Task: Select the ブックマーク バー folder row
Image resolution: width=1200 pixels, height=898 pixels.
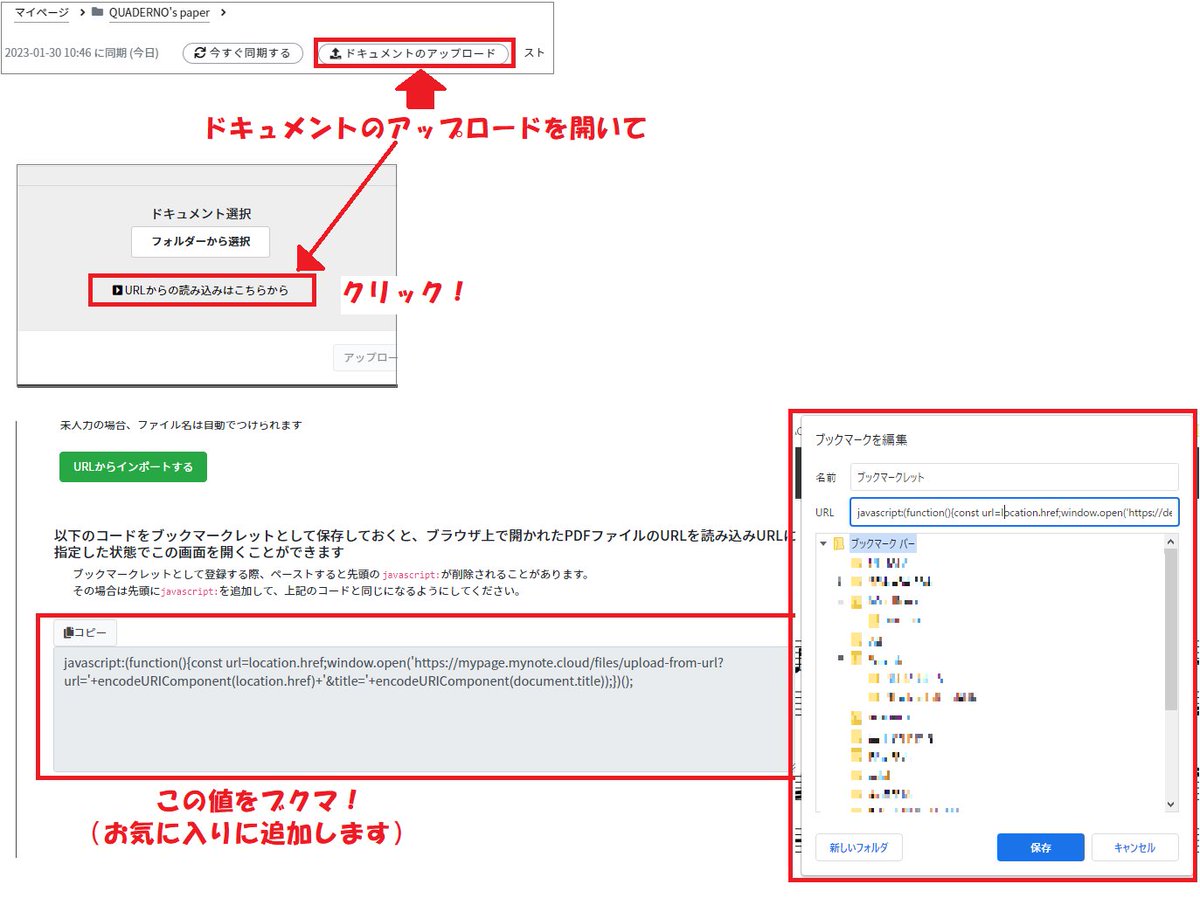Action: pyautogui.click(x=881, y=544)
